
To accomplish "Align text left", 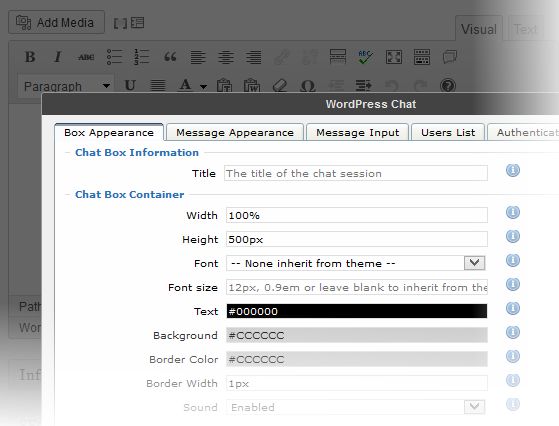I will click(x=198, y=57).
